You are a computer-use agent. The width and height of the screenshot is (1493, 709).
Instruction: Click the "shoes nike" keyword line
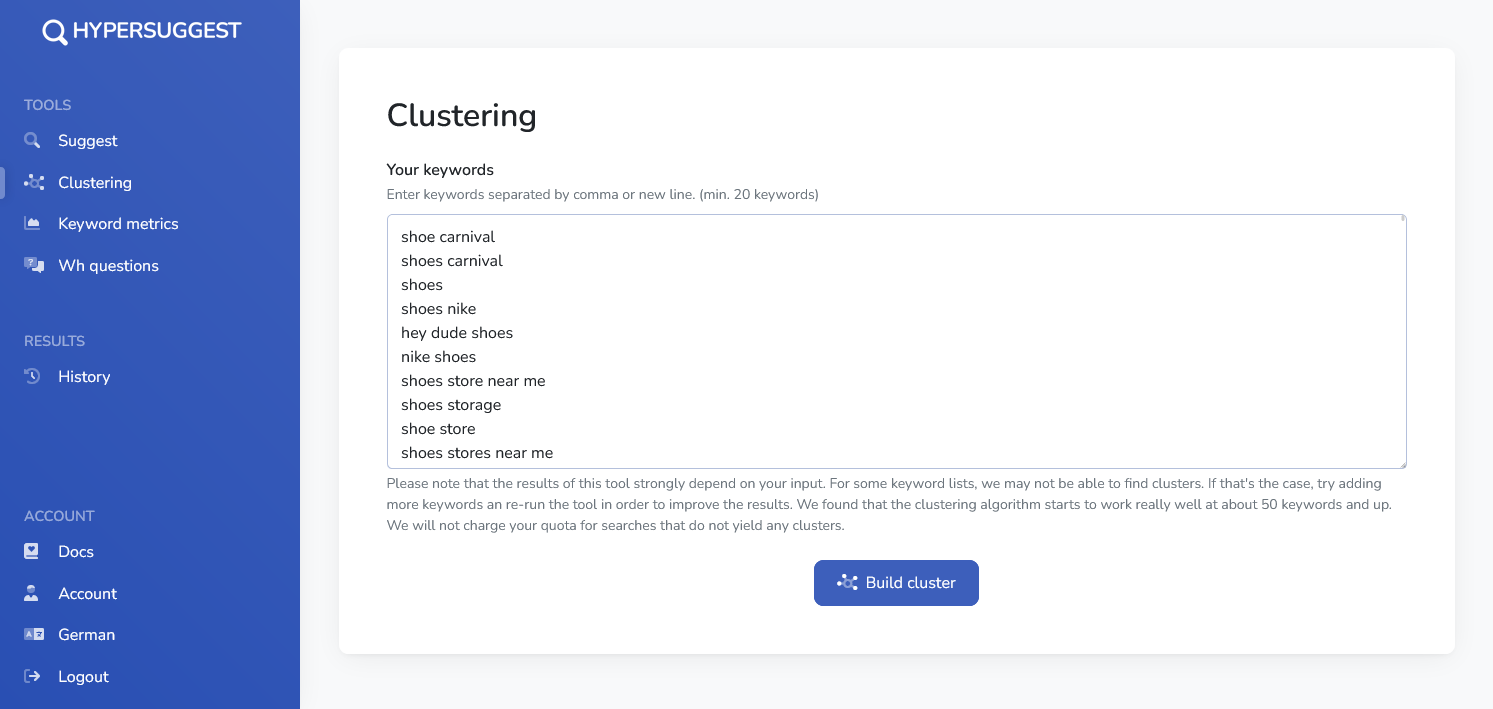439,309
